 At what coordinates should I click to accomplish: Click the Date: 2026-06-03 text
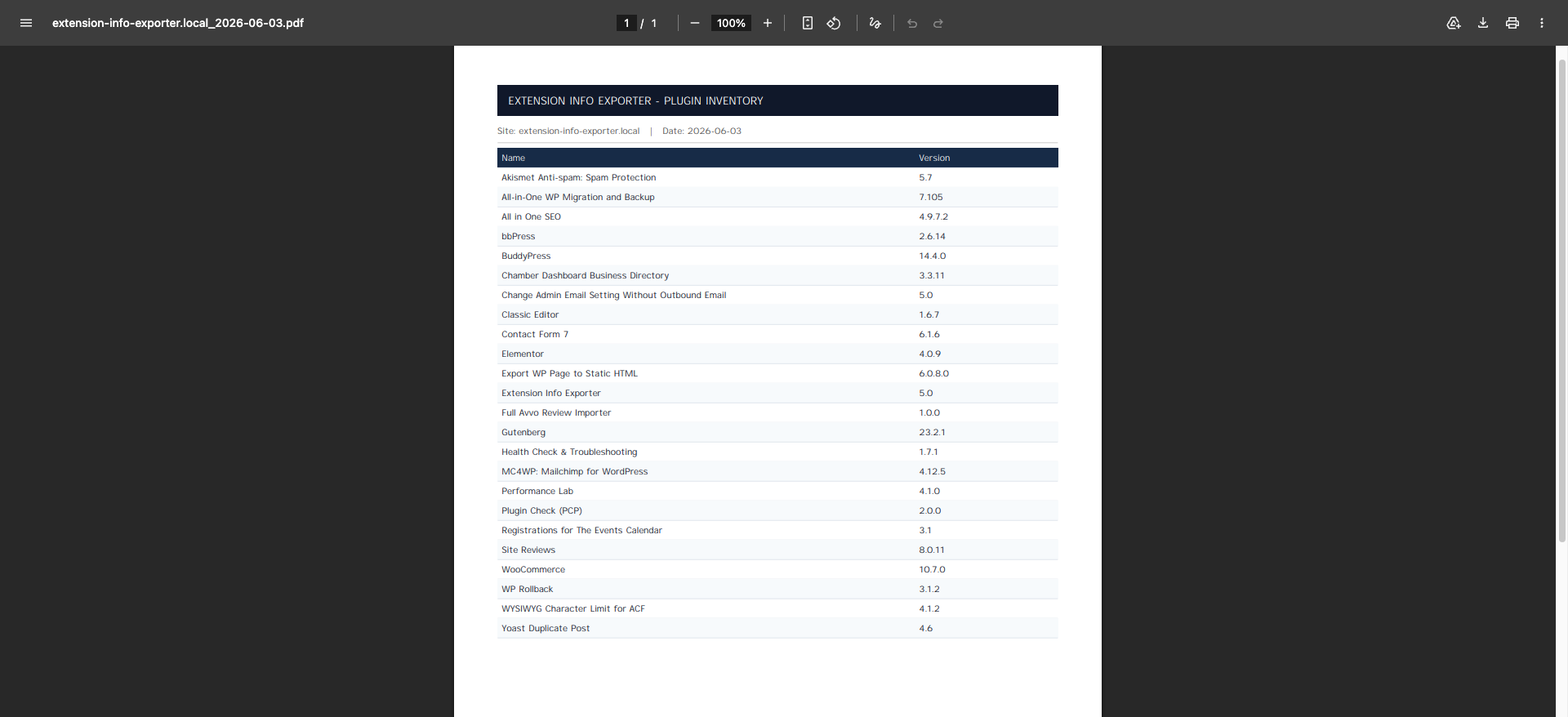(x=702, y=131)
